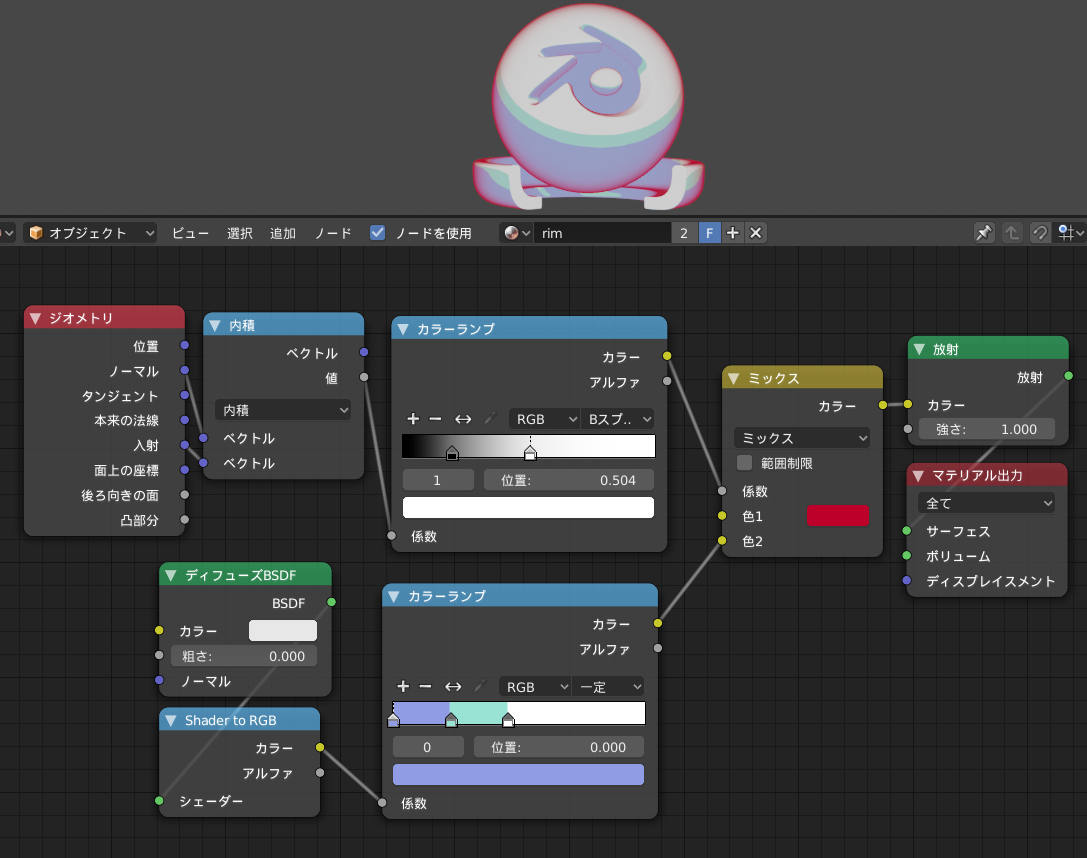This screenshot has height=858, width=1087.
Task: Select white stop handle at 0.504
Action: (530, 454)
